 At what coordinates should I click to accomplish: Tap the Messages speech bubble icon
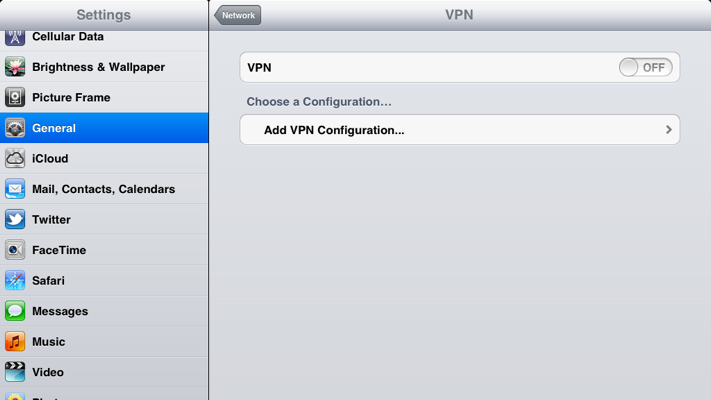pyautogui.click(x=15, y=311)
